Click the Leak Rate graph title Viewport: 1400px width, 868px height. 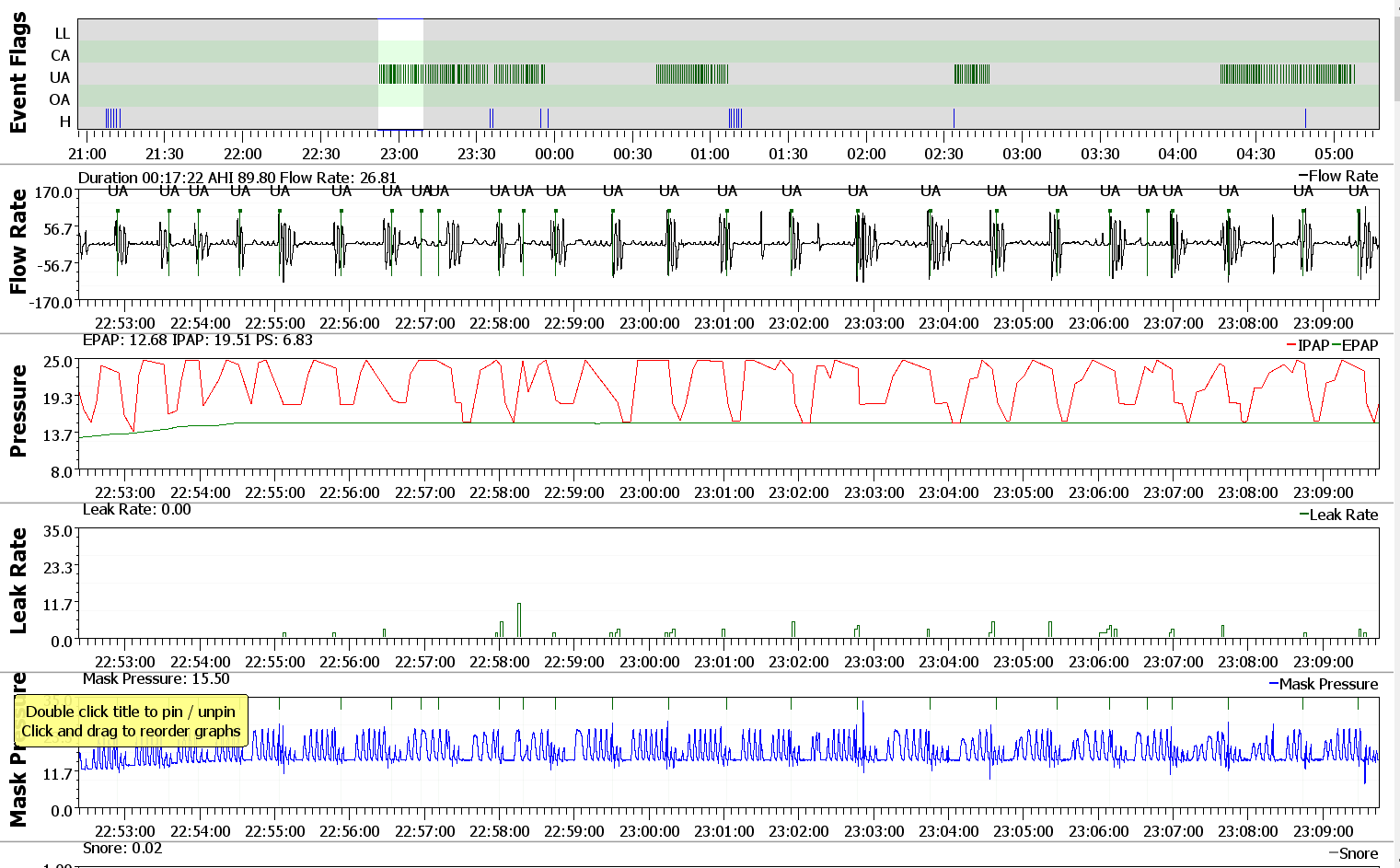(18, 580)
